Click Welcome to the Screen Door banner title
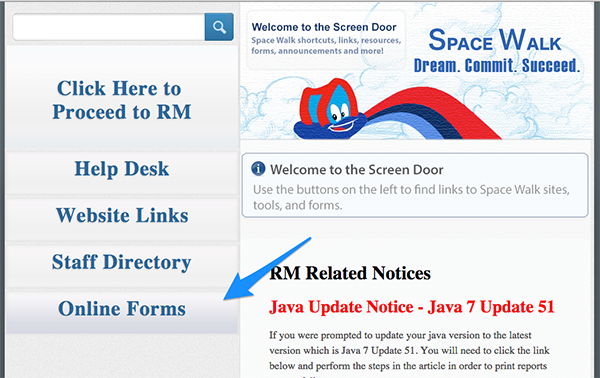600x378 pixels. click(324, 27)
